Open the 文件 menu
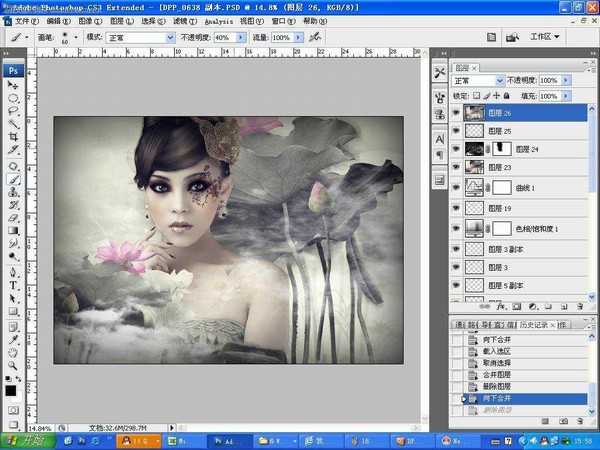 pyautogui.click(x=25, y=20)
